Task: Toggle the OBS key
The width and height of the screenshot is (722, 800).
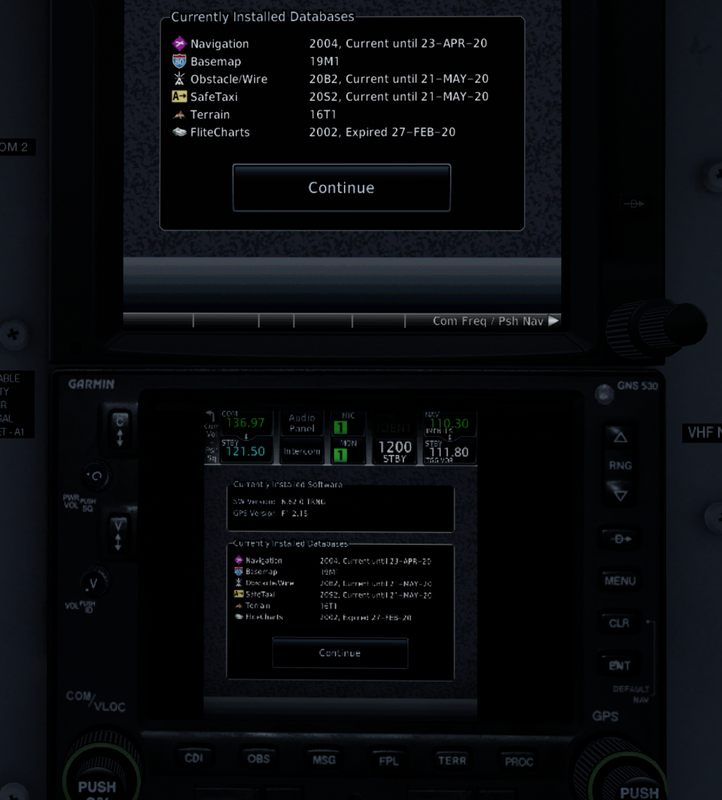Action: pyautogui.click(x=259, y=759)
